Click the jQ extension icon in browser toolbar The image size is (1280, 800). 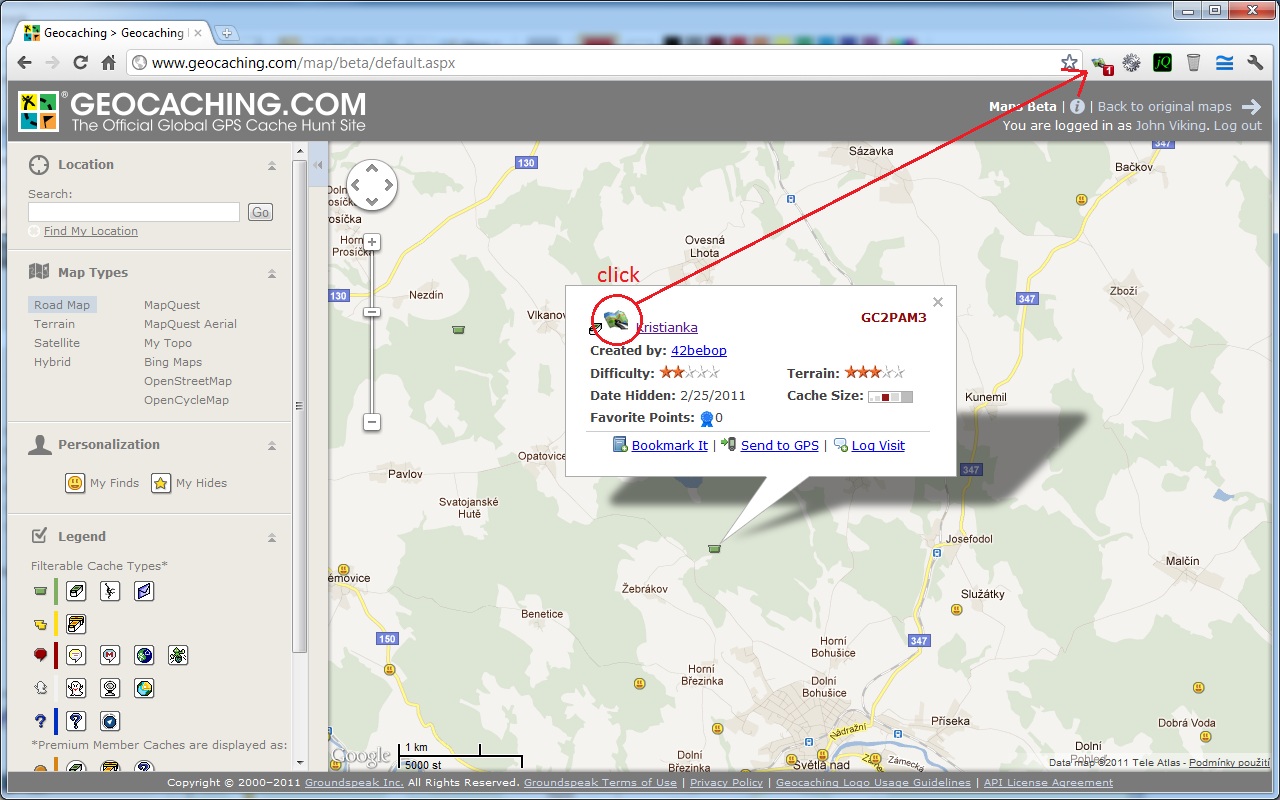point(1162,63)
